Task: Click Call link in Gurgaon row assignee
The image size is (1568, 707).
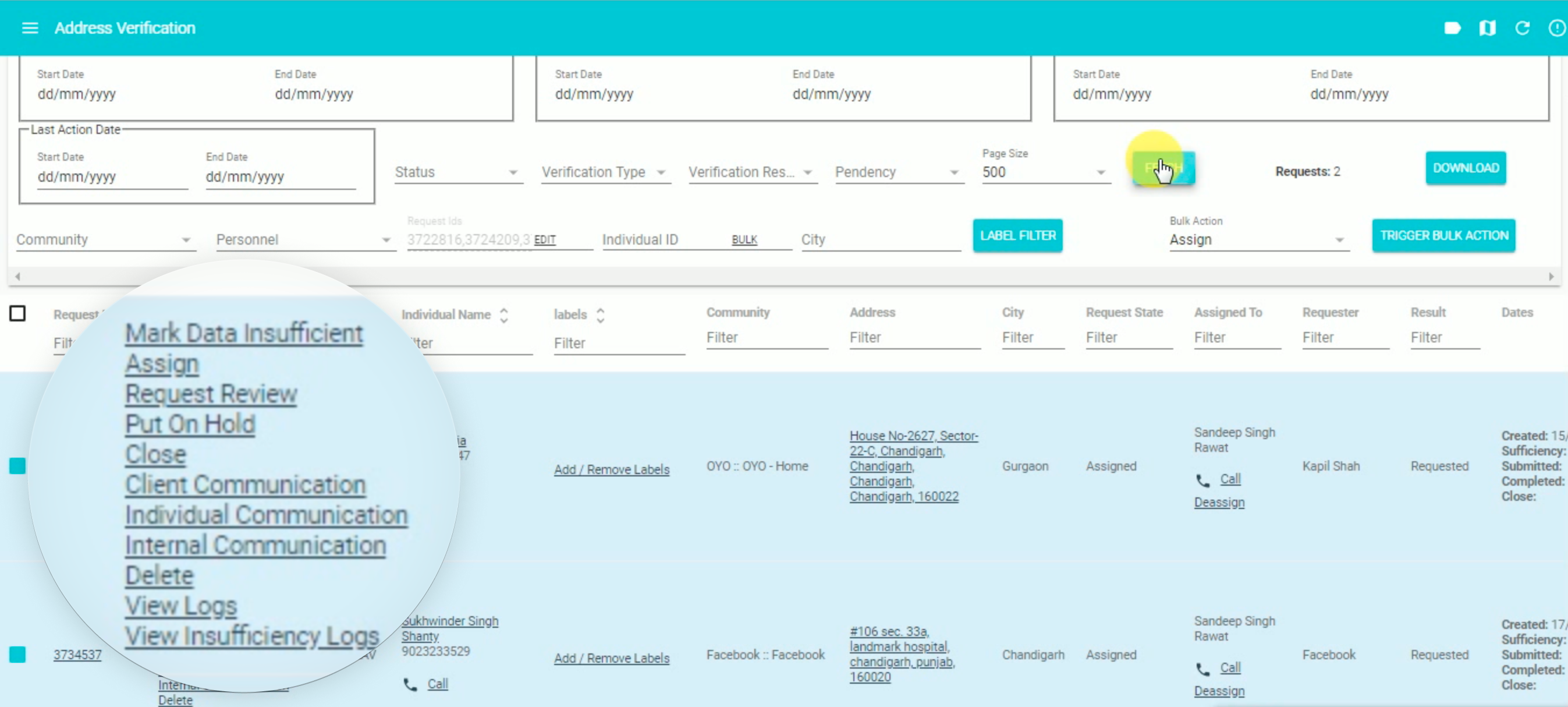Action: [1230, 479]
